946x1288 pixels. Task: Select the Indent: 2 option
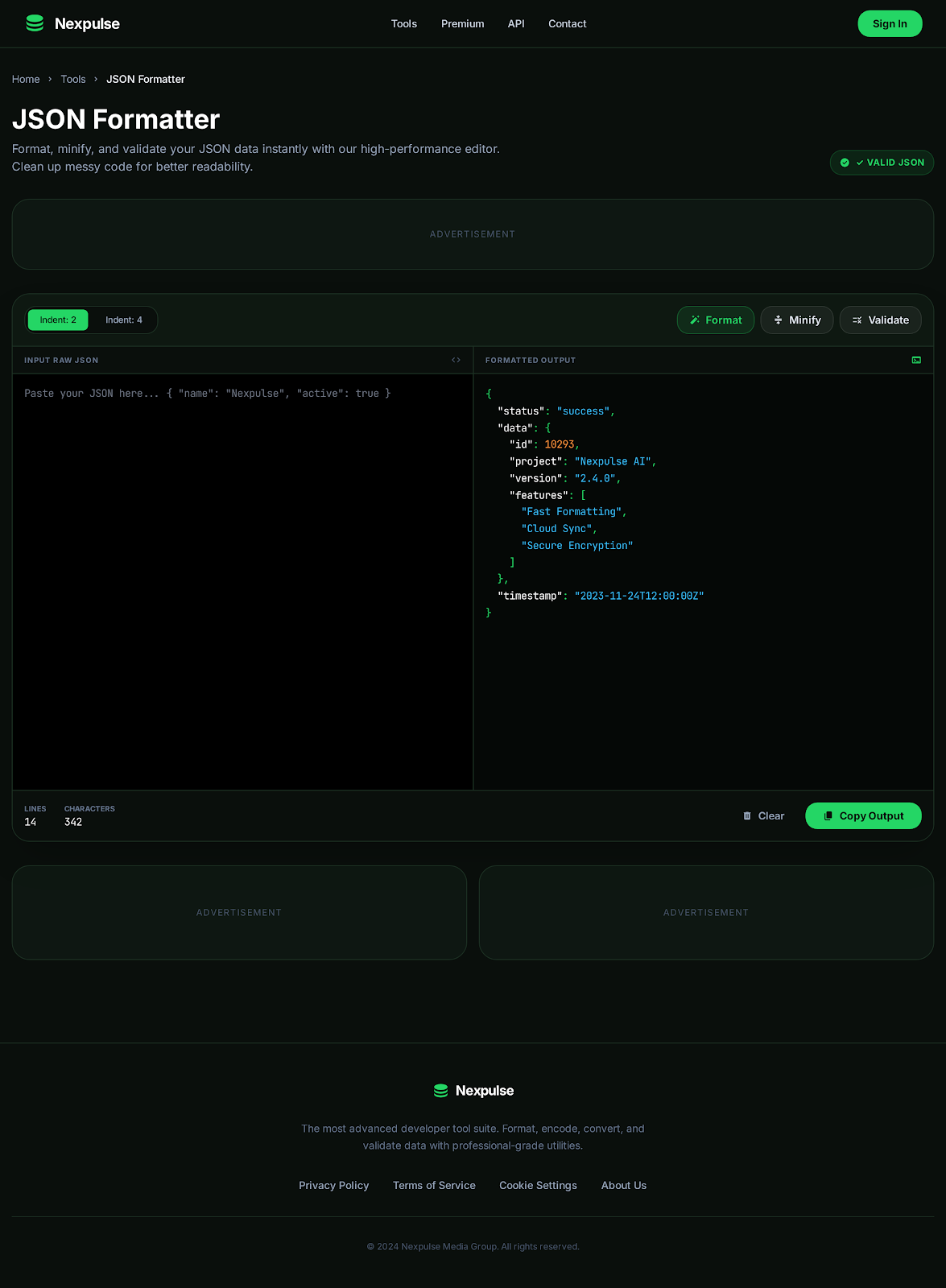coord(58,320)
